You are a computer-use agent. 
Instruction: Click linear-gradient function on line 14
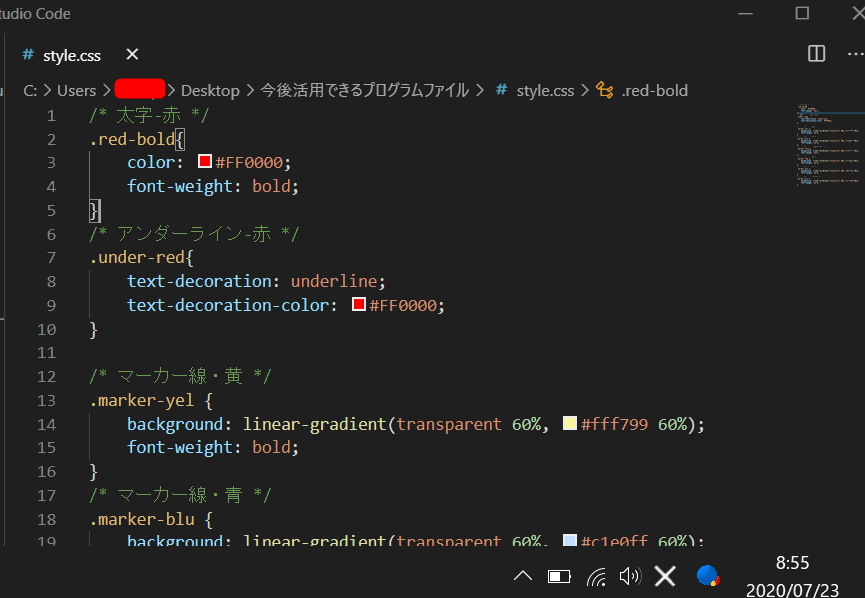point(314,424)
